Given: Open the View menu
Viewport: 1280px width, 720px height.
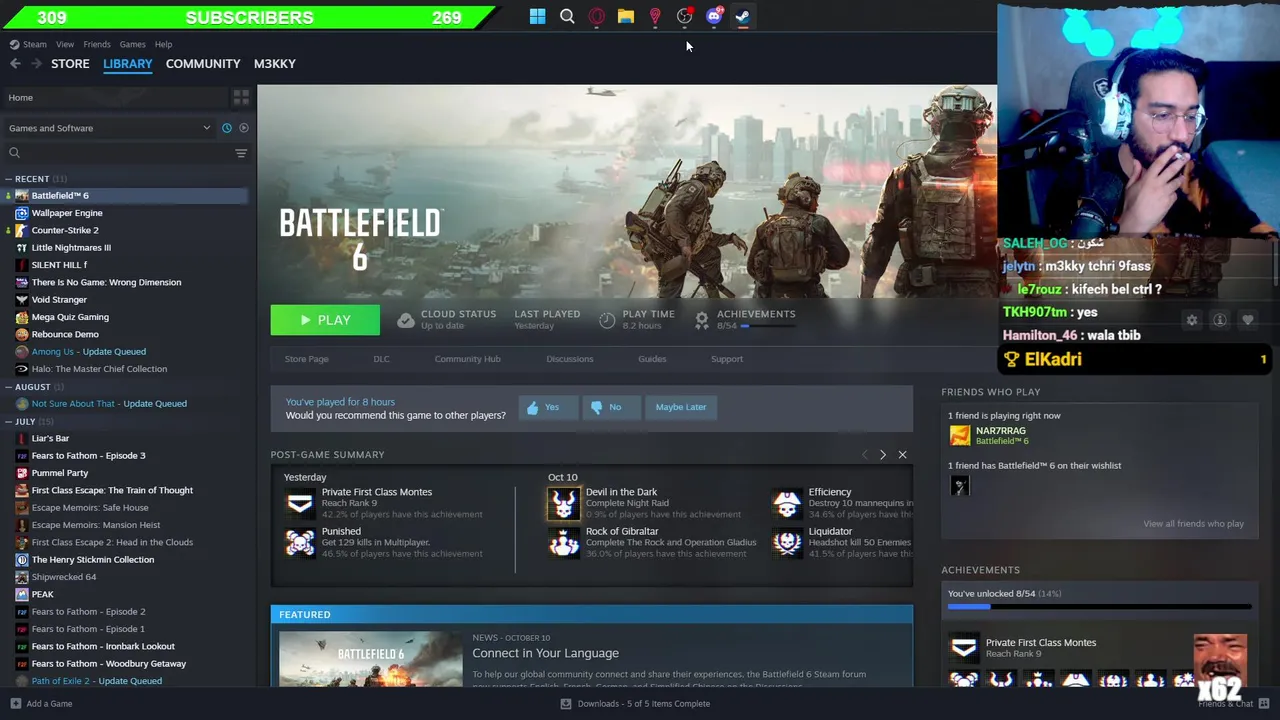Looking at the screenshot, I should [x=65, y=44].
